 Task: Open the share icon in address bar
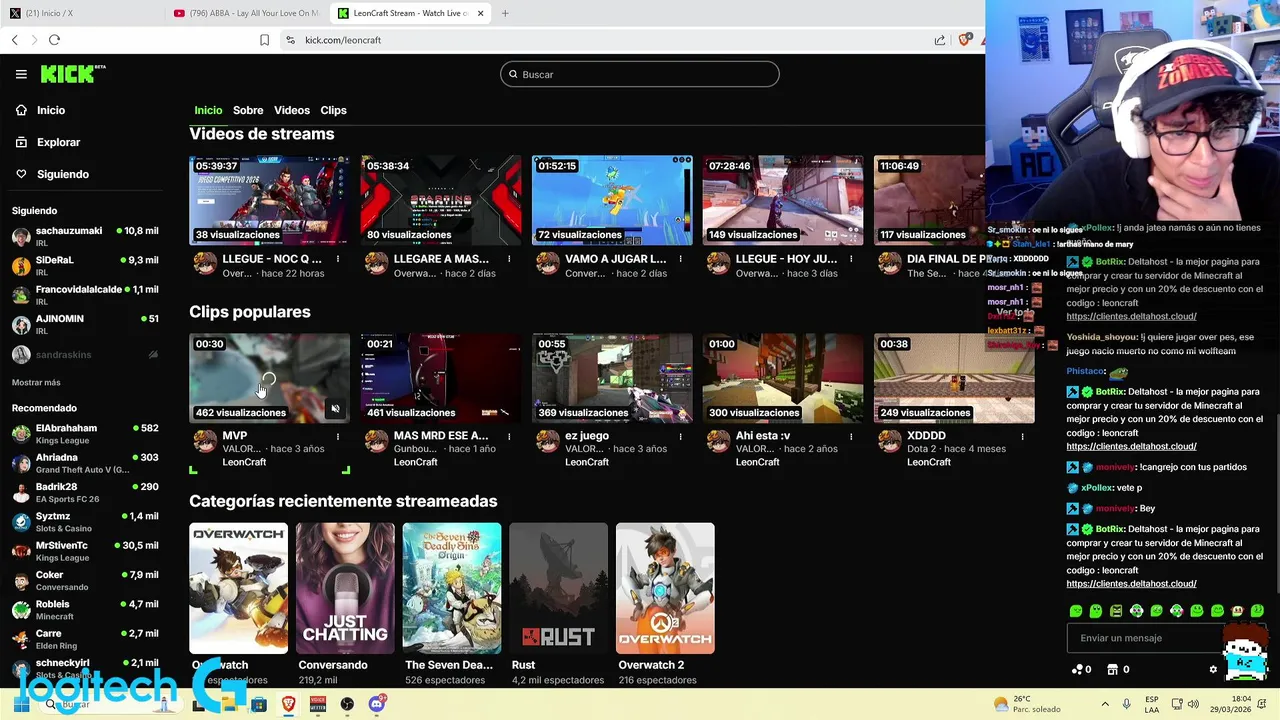click(940, 40)
